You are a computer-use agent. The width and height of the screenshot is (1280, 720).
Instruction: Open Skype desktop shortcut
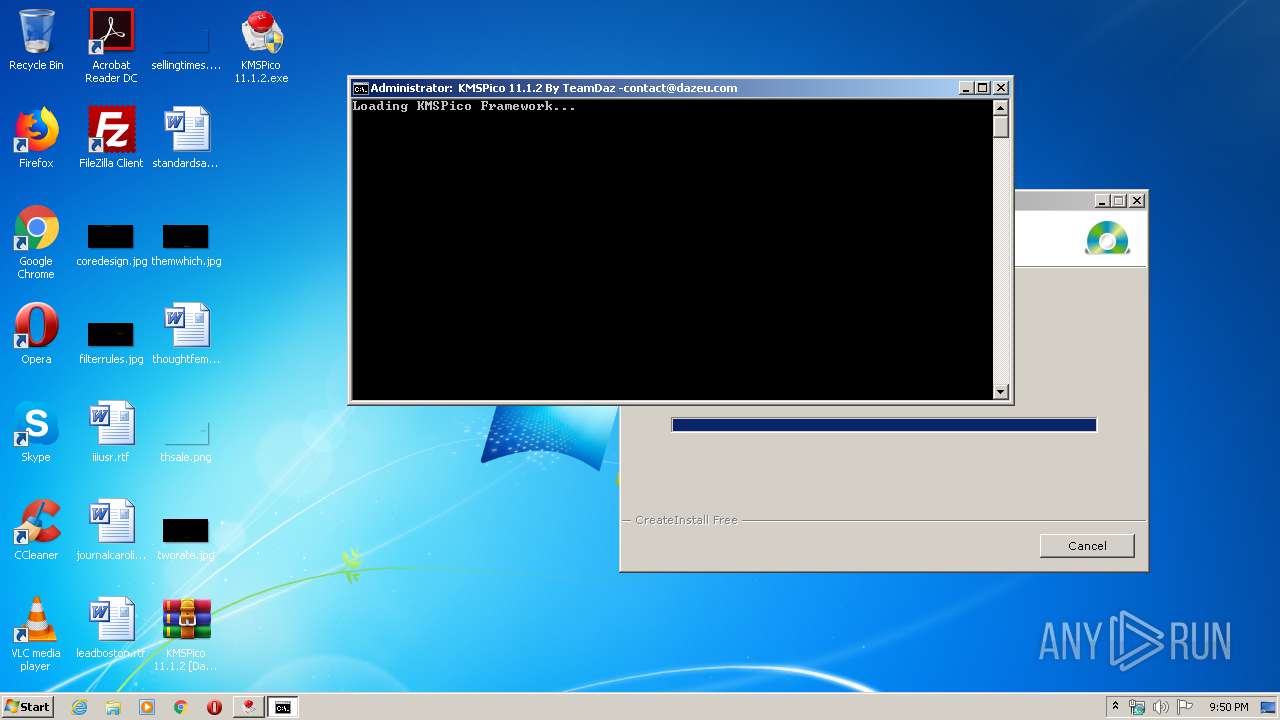click(x=36, y=432)
